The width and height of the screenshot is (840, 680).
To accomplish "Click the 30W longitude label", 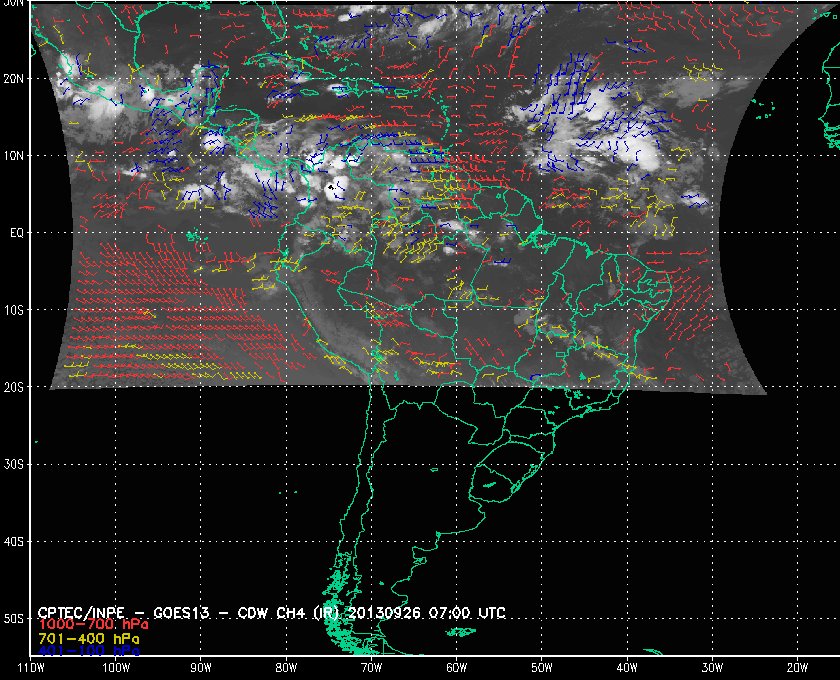I will click(x=712, y=668).
